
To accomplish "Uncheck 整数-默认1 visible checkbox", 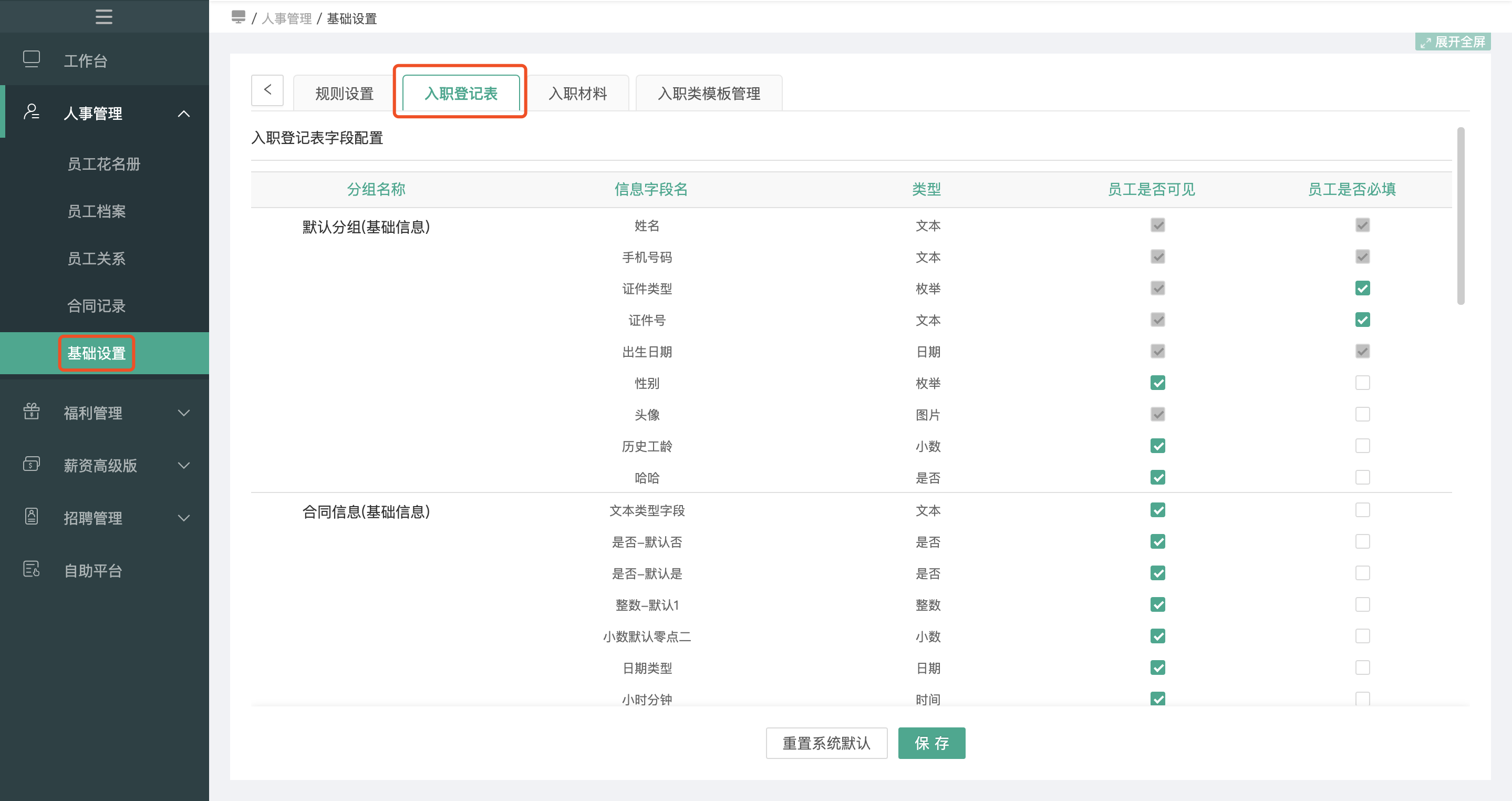I will tap(1157, 605).
